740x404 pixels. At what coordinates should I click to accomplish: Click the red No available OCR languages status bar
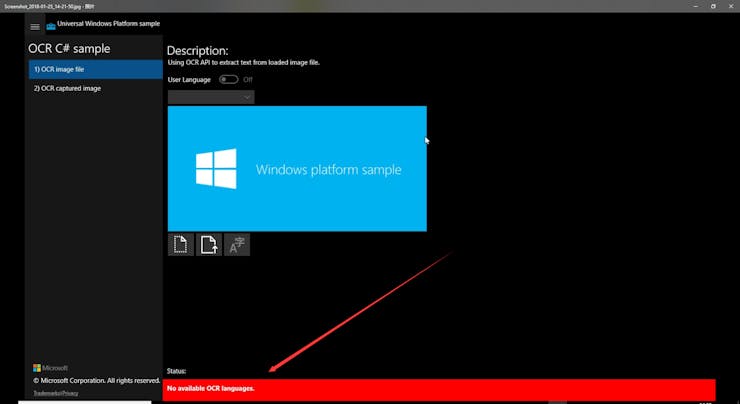(x=439, y=389)
